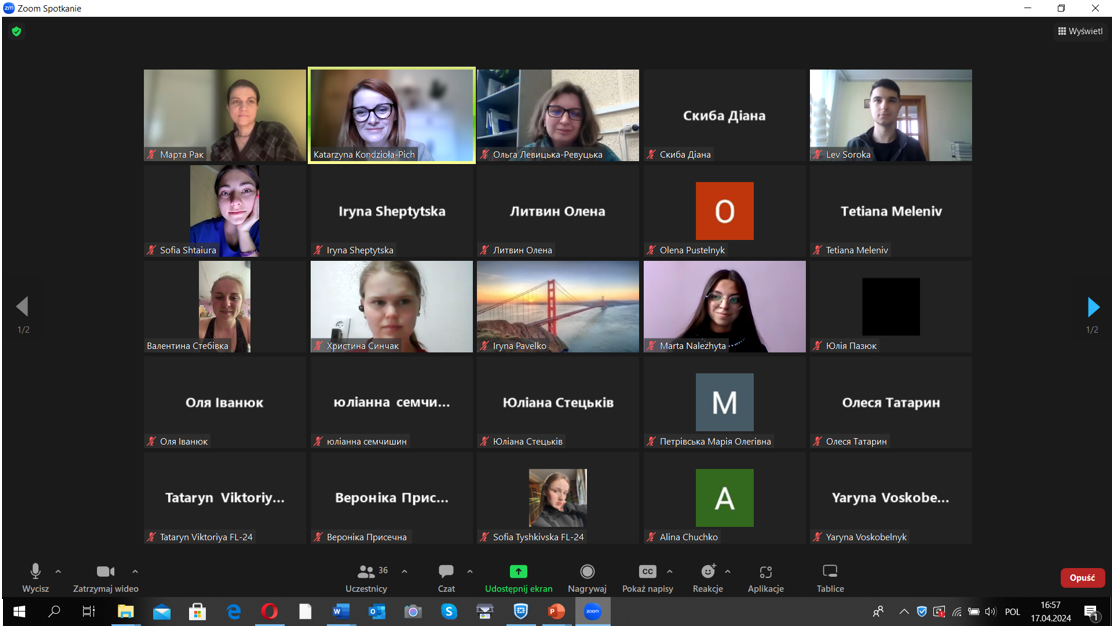Open Windows Start menu
This screenshot has height=627, width=1112.
pos(19,611)
